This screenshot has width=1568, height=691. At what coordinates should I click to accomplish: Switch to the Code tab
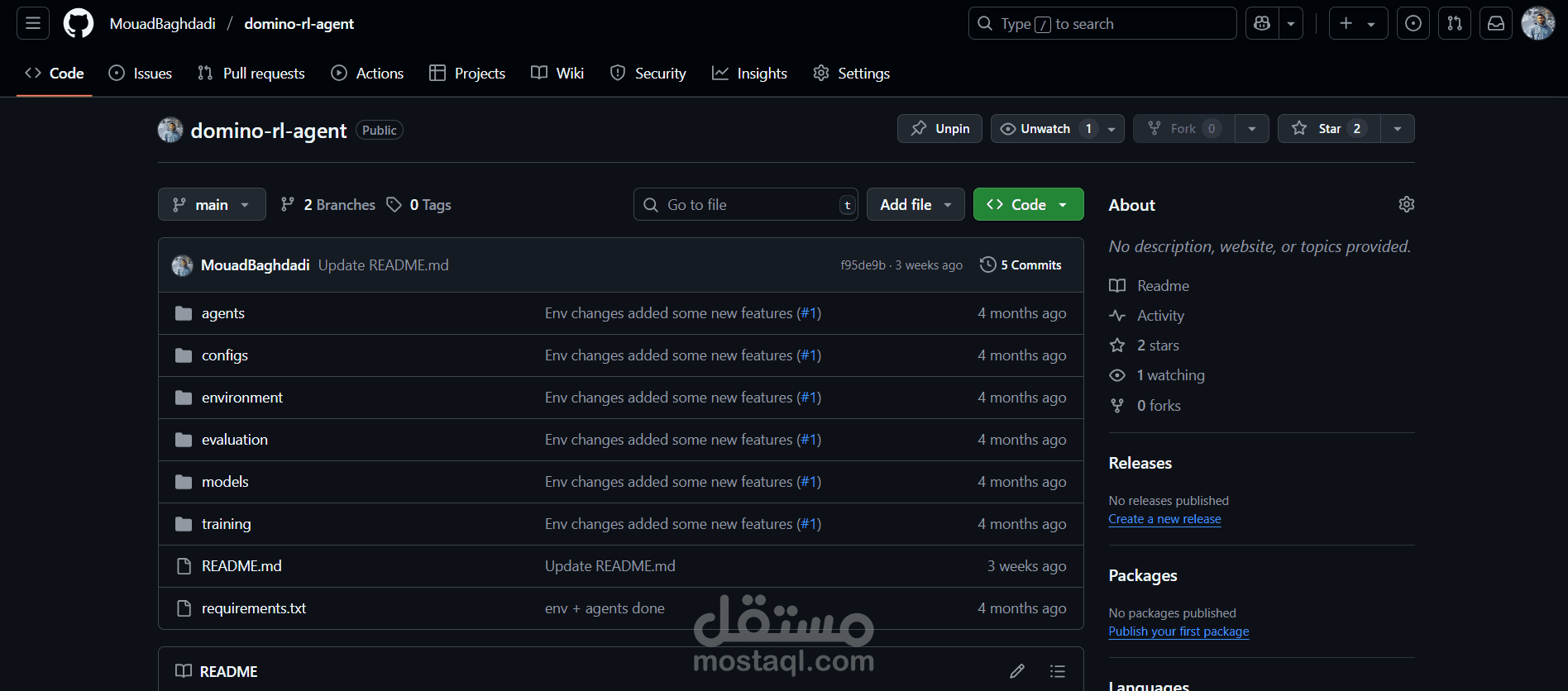click(55, 73)
